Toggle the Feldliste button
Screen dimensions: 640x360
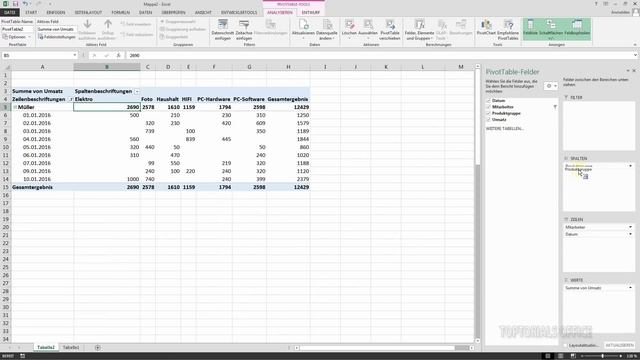pyautogui.click(x=530, y=29)
